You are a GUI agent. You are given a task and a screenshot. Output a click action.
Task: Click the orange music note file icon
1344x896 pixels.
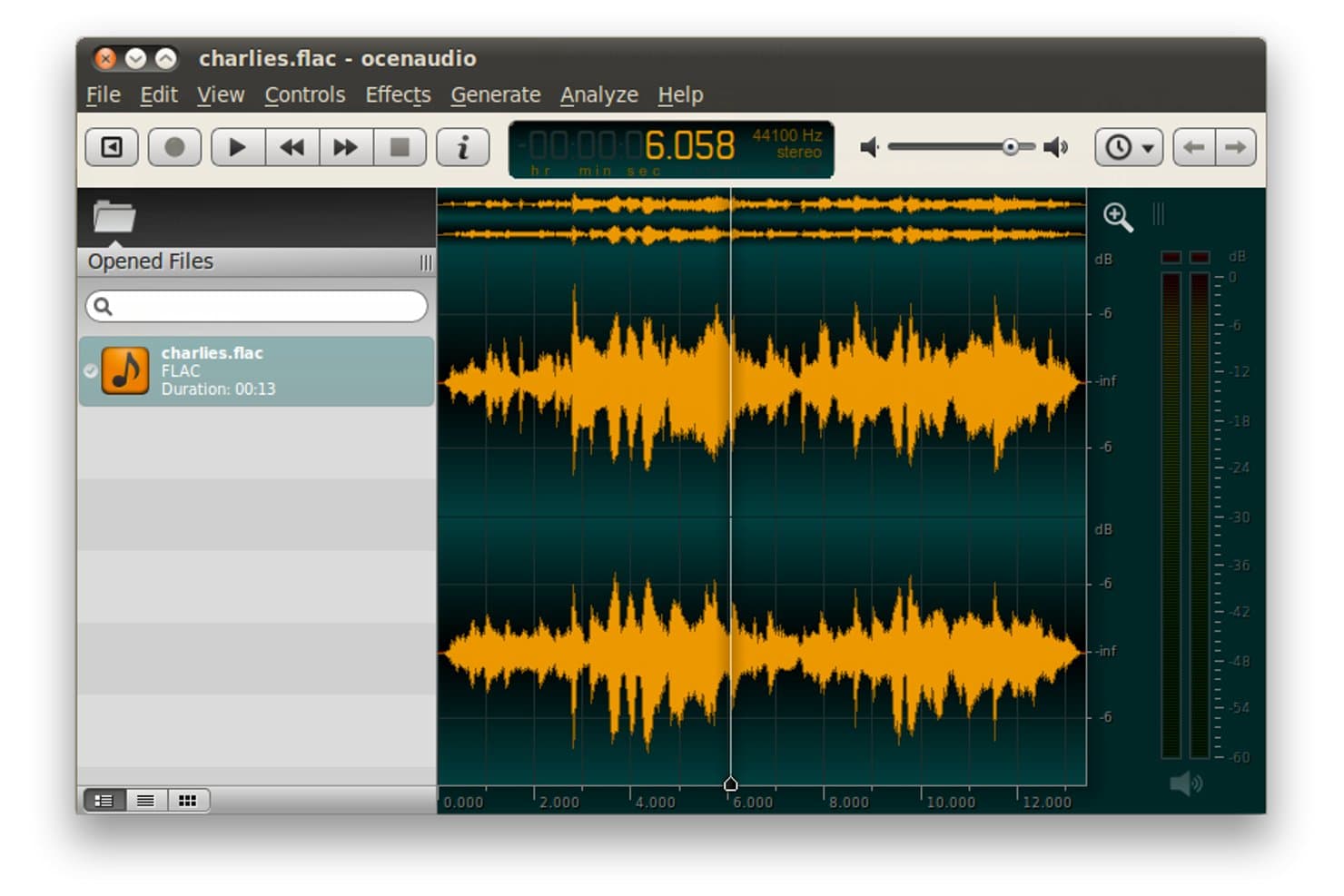click(x=124, y=370)
